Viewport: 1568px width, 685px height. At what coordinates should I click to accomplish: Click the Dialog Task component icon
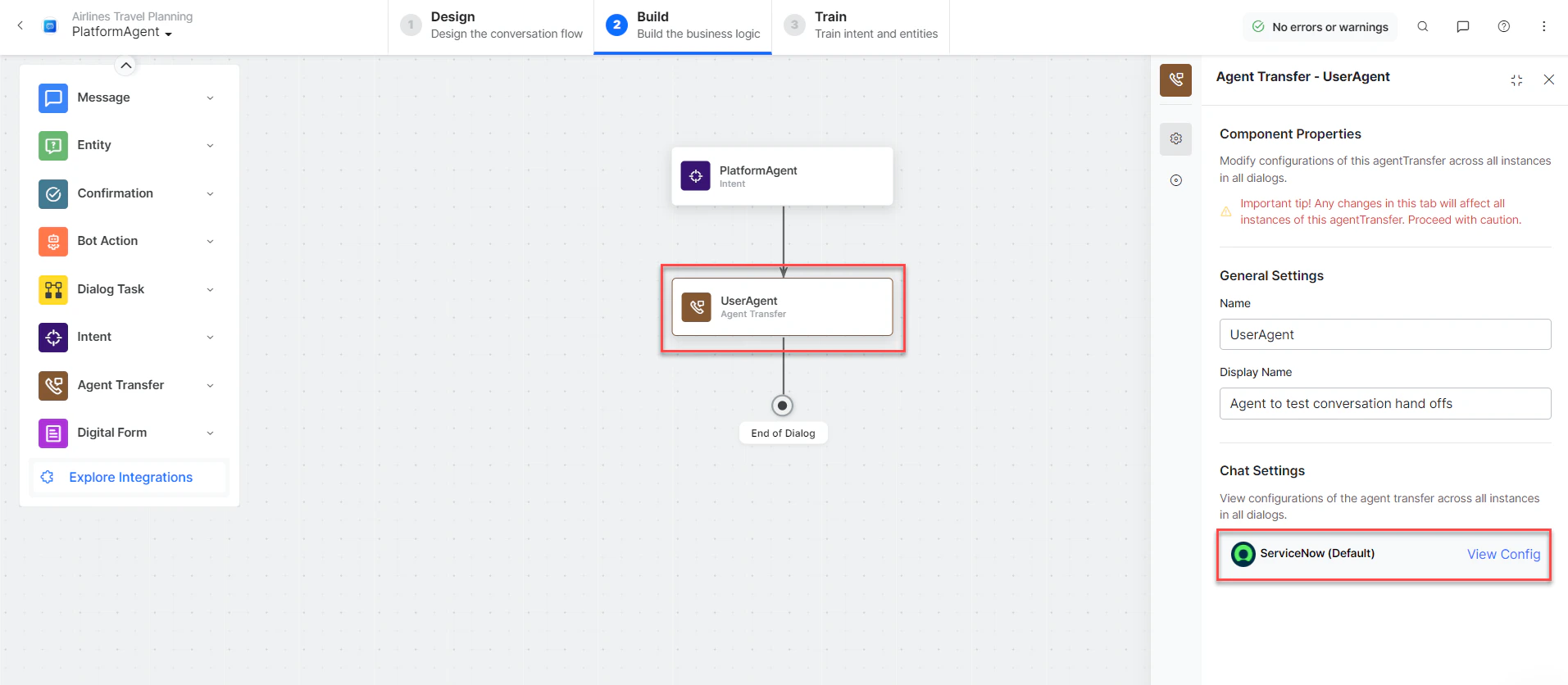(x=52, y=289)
